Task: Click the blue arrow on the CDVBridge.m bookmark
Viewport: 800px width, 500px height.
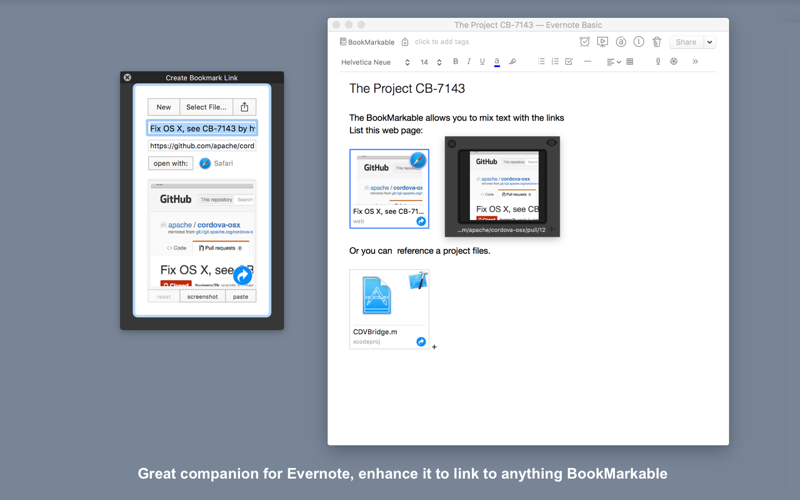Action: 421,342
